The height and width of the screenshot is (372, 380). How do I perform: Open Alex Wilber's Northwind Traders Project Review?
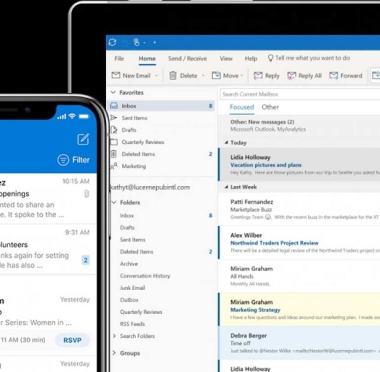point(299,243)
